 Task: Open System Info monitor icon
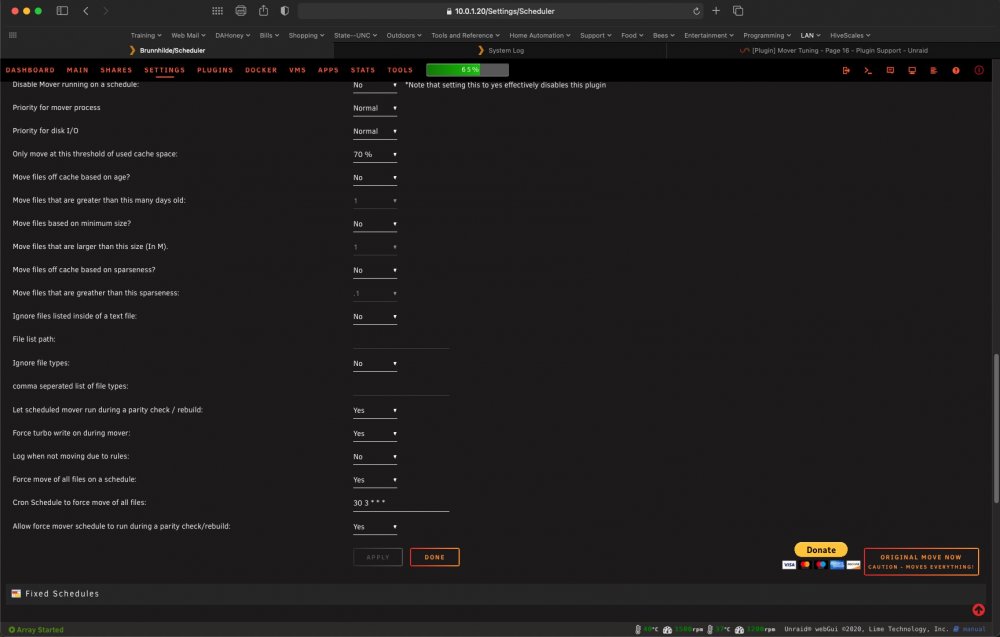pos(912,70)
